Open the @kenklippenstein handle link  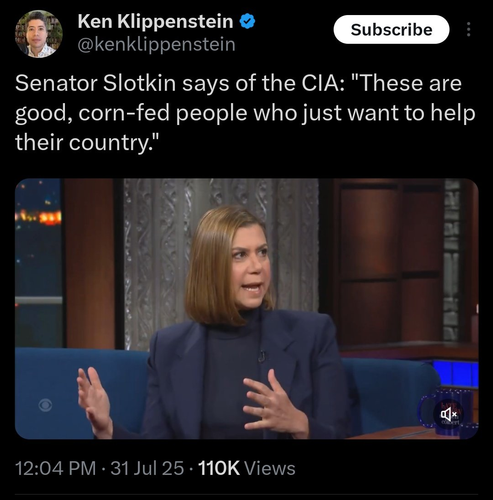(156, 44)
